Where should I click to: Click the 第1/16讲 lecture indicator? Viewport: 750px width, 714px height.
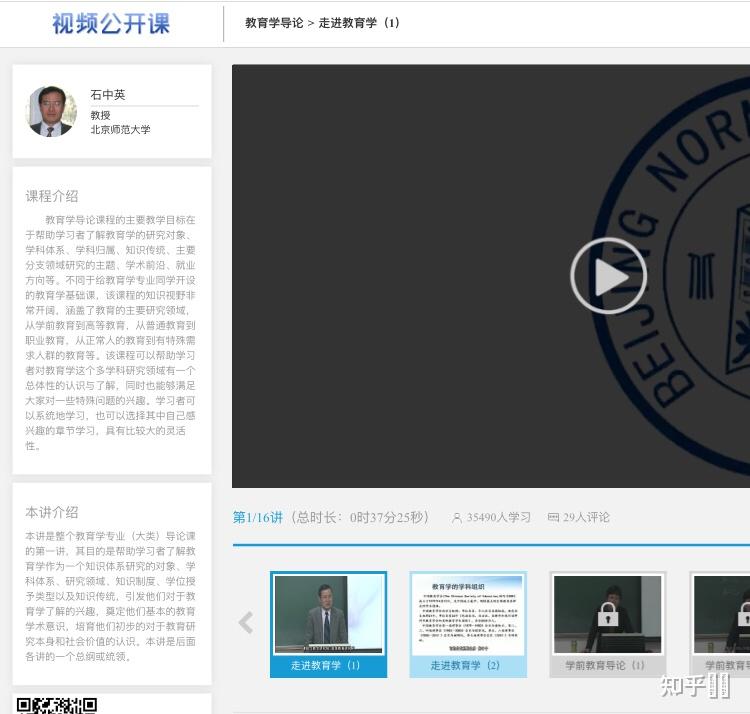click(x=258, y=517)
